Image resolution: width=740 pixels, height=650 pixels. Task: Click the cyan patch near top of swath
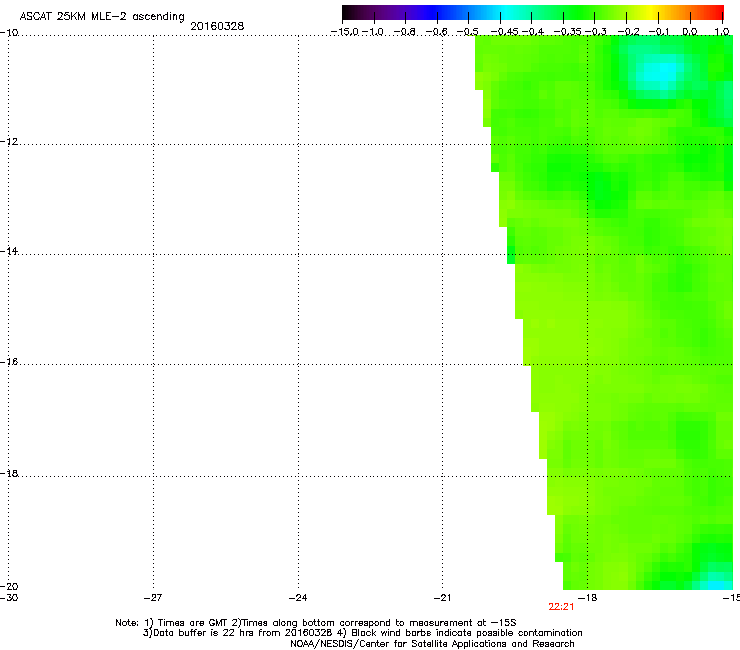point(661,74)
